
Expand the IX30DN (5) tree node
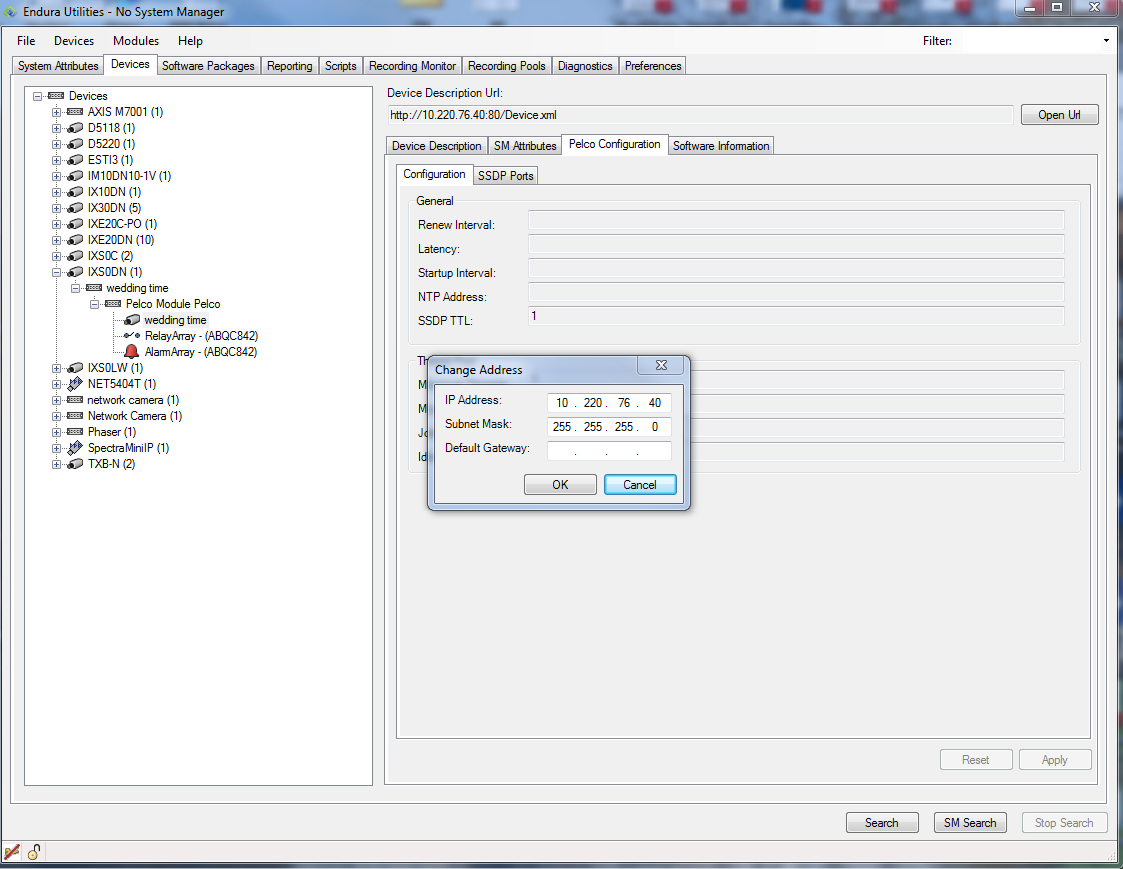[57, 208]
